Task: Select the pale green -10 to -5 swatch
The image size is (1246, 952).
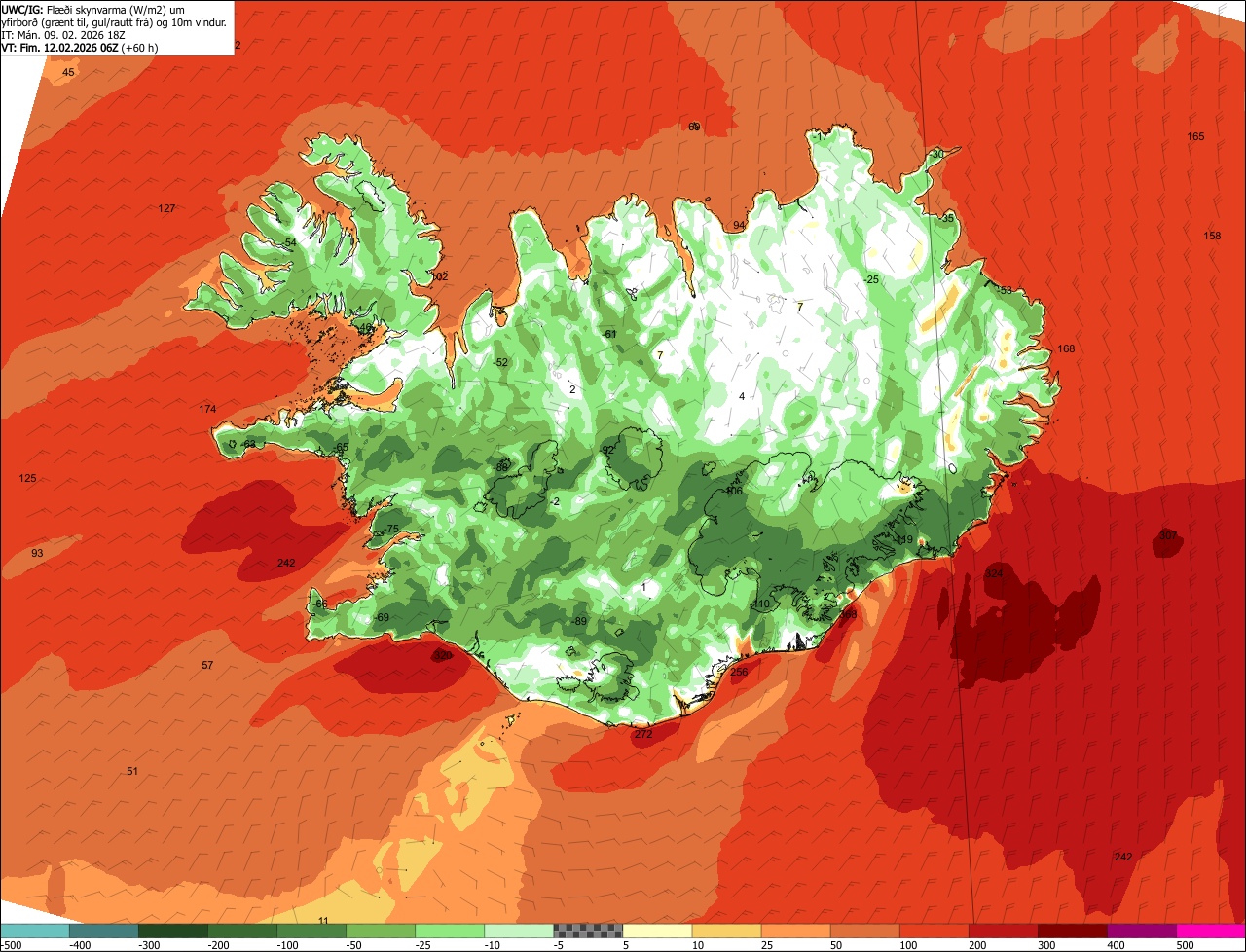Action: pos(519,931)
